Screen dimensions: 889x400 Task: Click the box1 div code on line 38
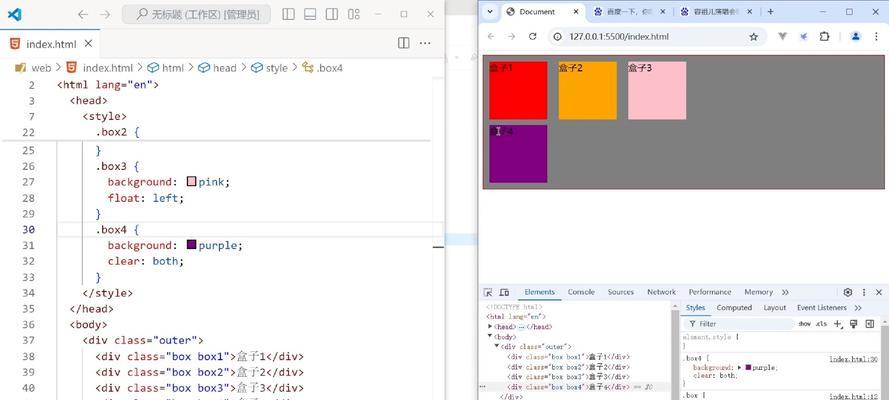click(x=200, y=356)
